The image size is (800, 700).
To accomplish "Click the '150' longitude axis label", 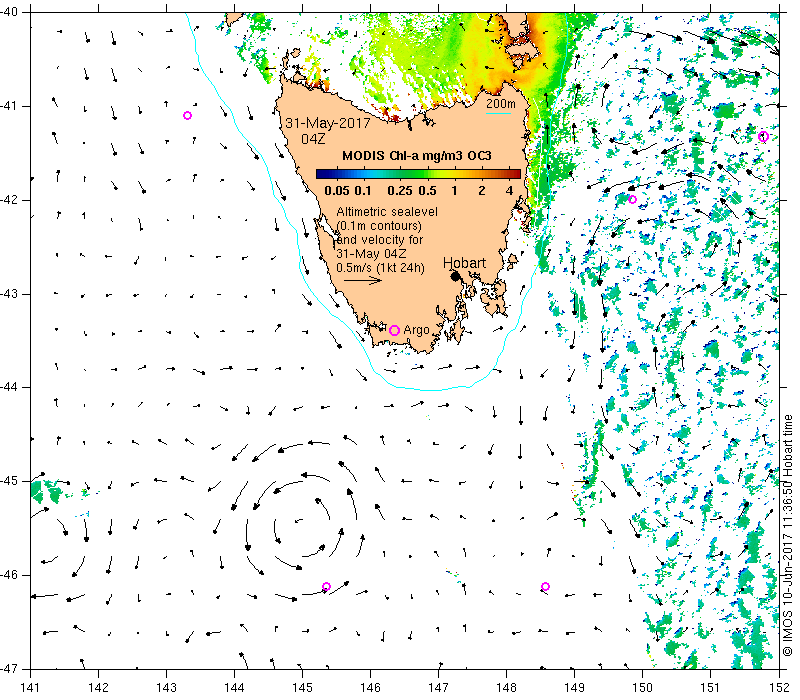I will [642, 687].
